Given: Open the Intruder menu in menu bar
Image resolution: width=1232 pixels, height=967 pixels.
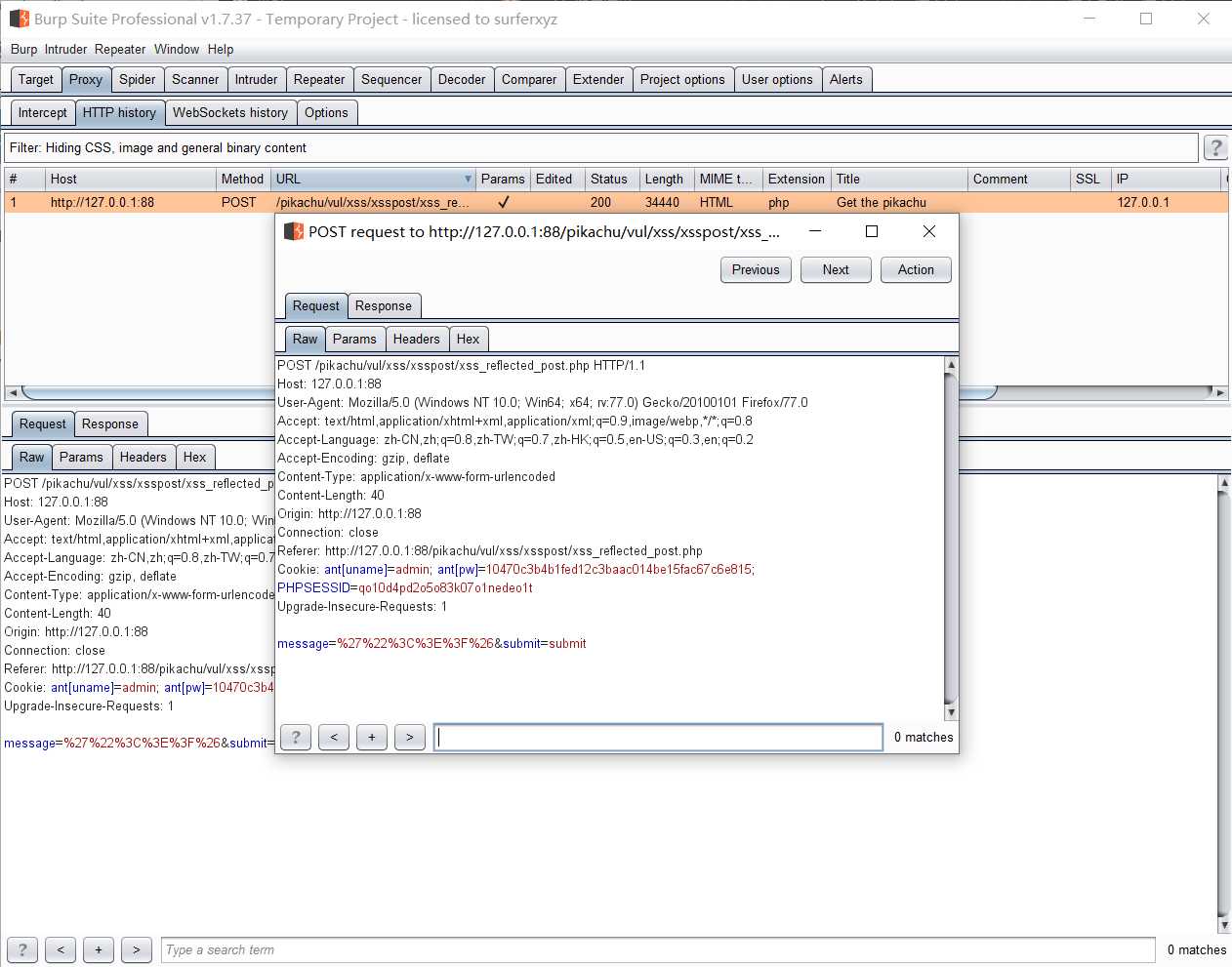Looking at the screenshot, I should click(65, 49).
